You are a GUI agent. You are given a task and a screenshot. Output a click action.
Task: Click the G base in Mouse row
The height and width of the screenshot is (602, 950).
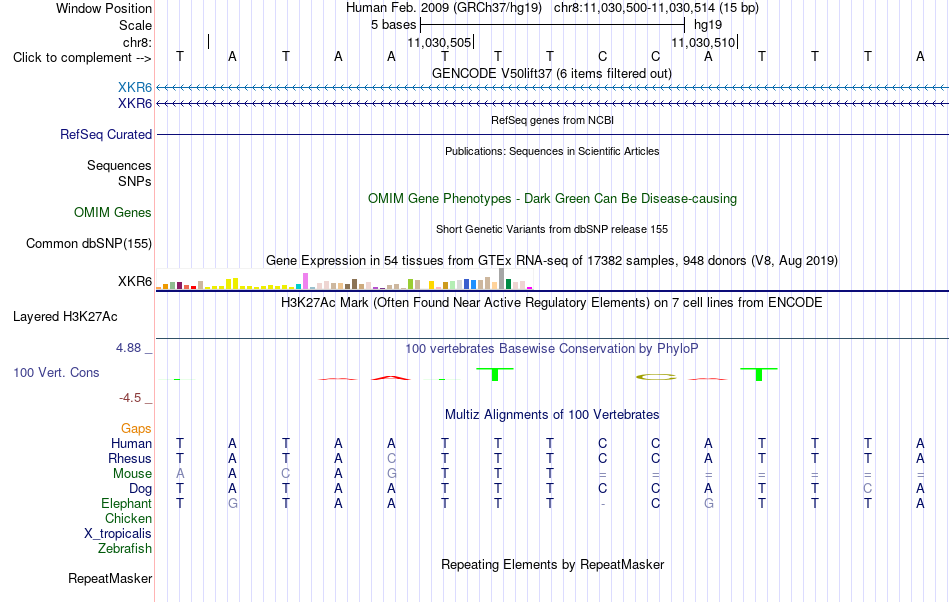click(x=391, y=474)
